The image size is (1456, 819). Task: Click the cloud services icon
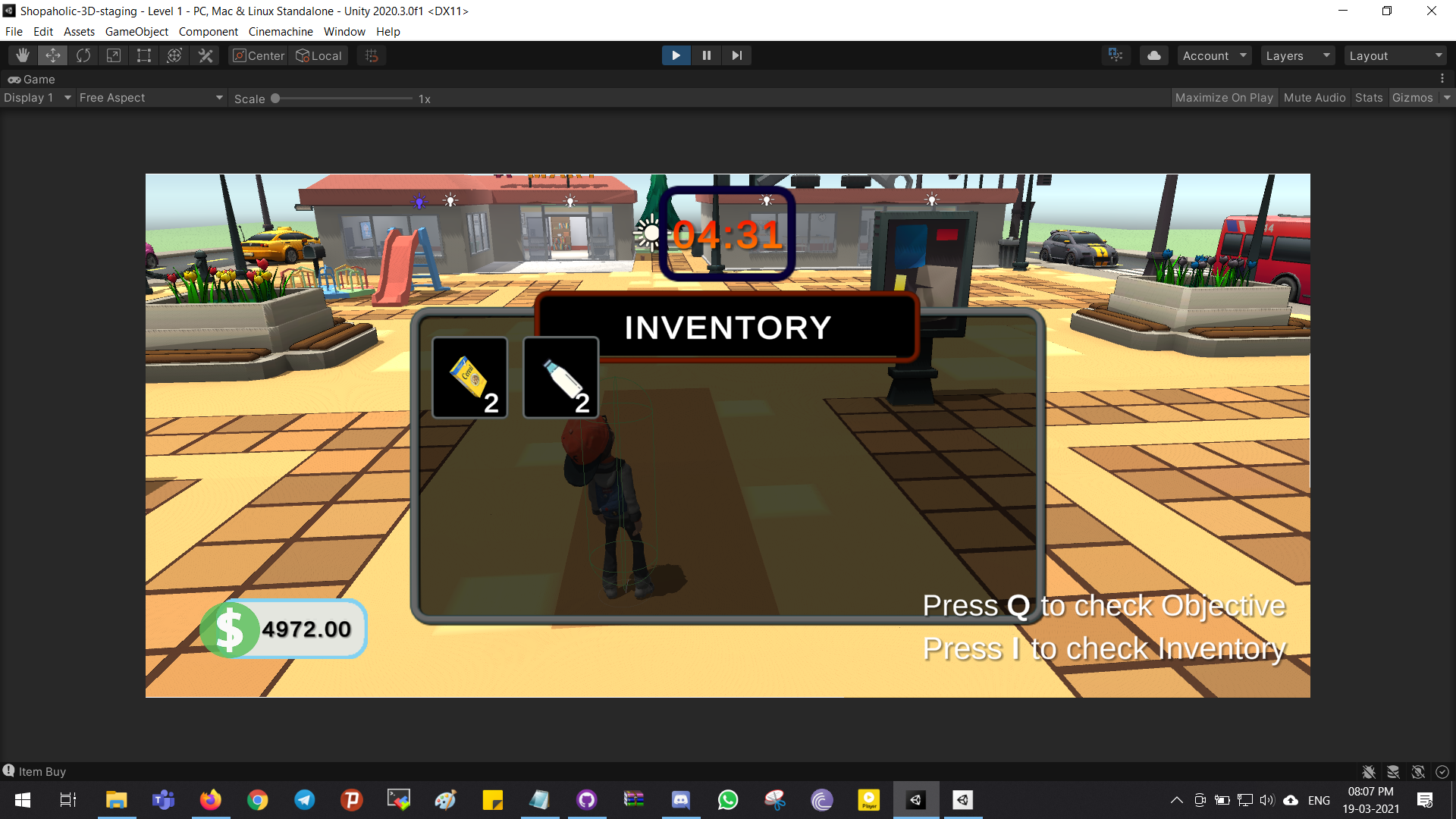coord(1153,55)
